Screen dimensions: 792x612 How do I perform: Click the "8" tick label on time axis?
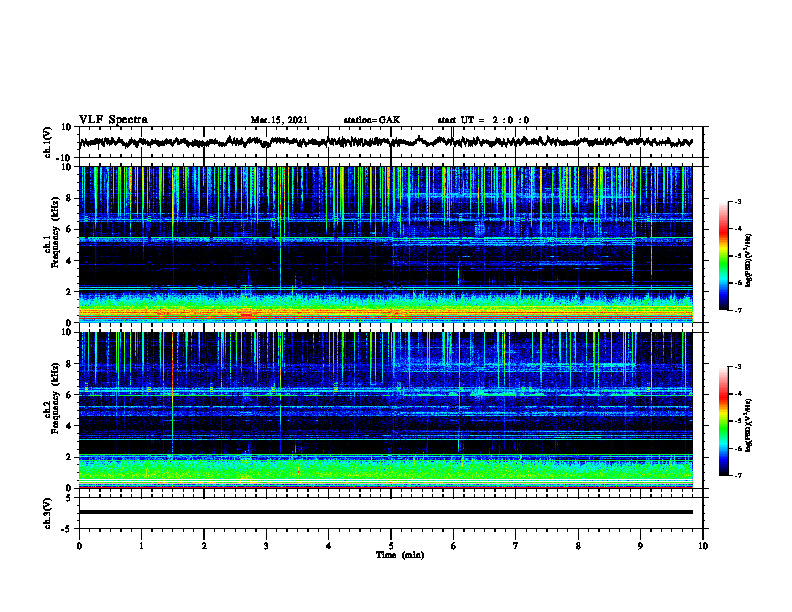pos(578,546)
